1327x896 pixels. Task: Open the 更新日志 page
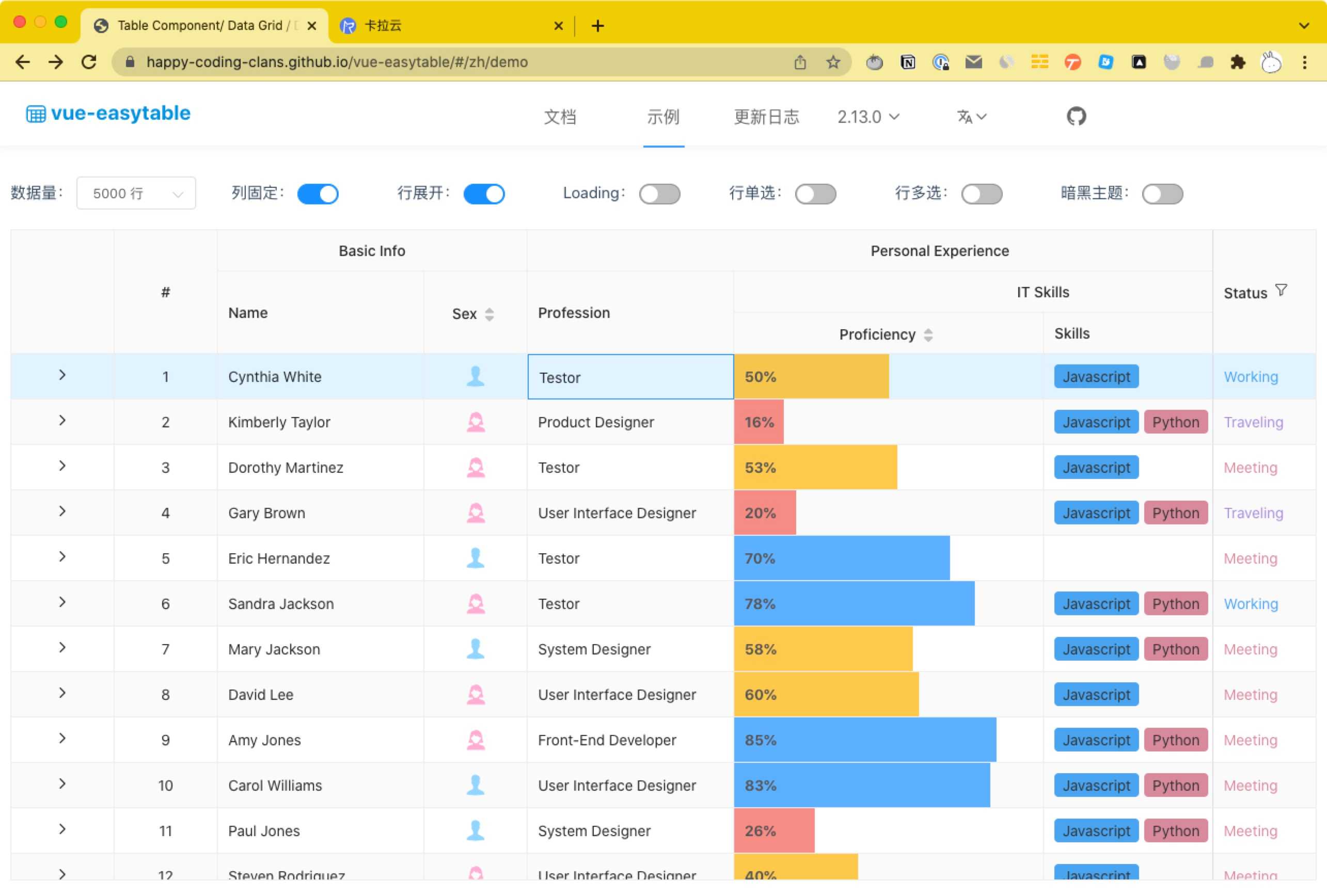[x=767, y=117]
